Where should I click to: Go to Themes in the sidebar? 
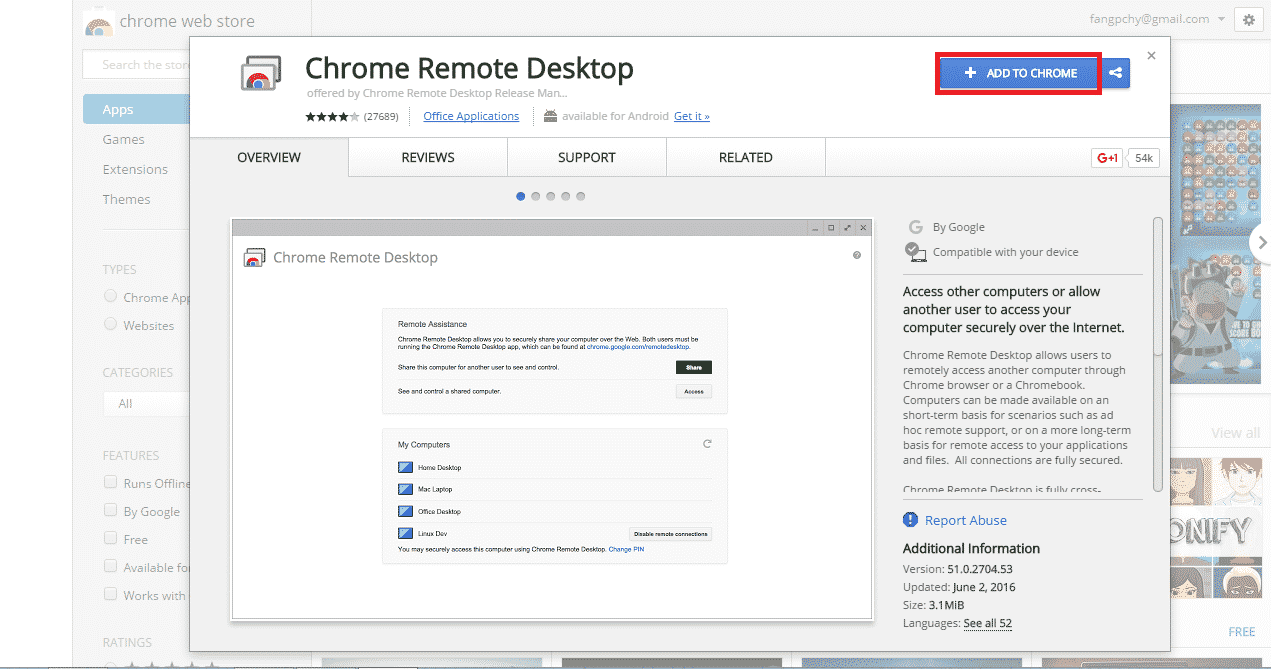[x=127, y=200]
